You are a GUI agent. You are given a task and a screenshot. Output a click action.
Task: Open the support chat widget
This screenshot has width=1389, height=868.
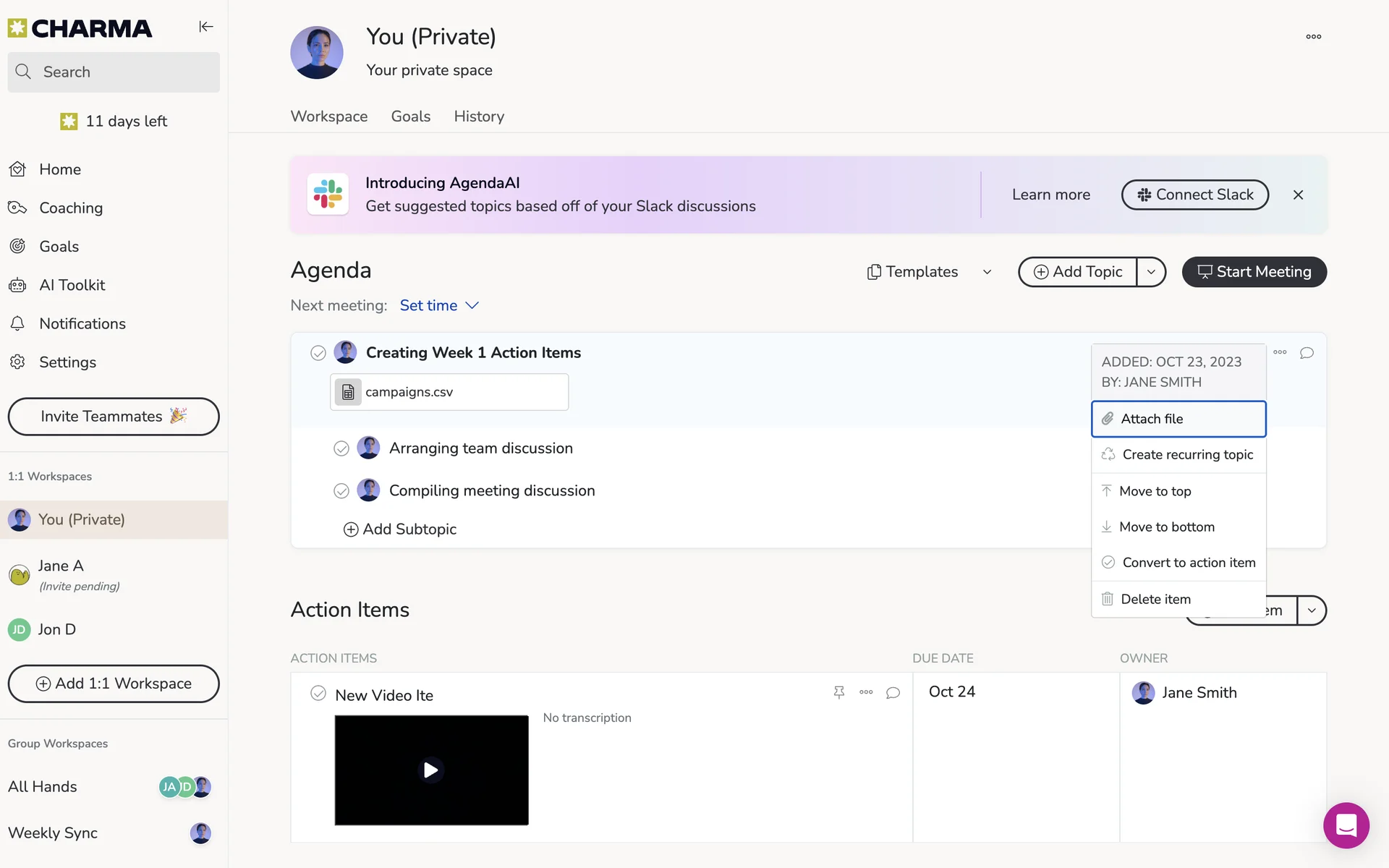pyautogui.click(x=1346, y=825)
